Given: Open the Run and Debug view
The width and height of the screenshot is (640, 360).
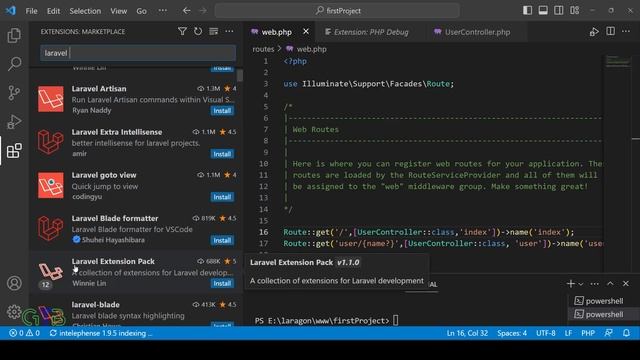Looking at the screenshot, I should click(x=14, y=122).
